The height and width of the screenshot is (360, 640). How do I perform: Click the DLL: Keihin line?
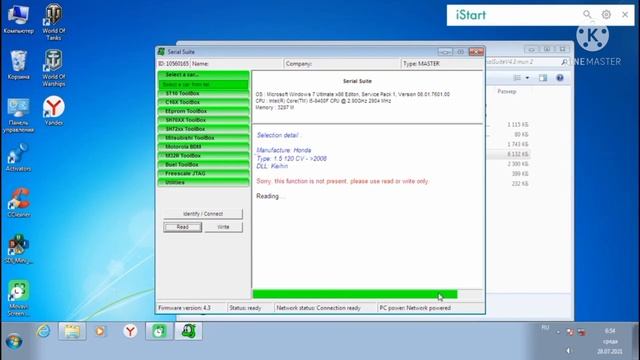[x=272, y=166]
